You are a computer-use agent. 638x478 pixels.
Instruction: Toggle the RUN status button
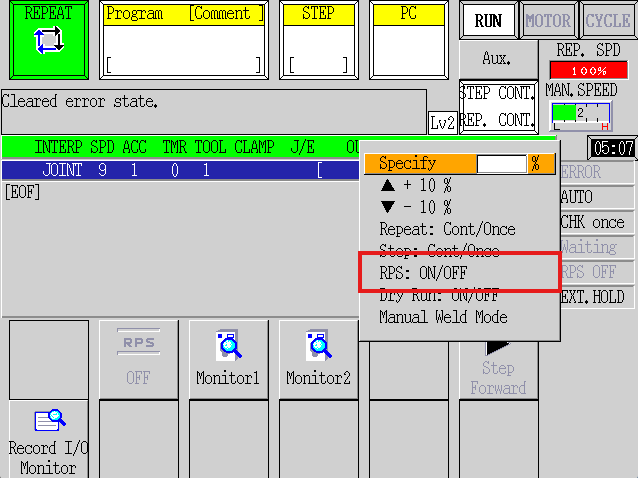488,20
